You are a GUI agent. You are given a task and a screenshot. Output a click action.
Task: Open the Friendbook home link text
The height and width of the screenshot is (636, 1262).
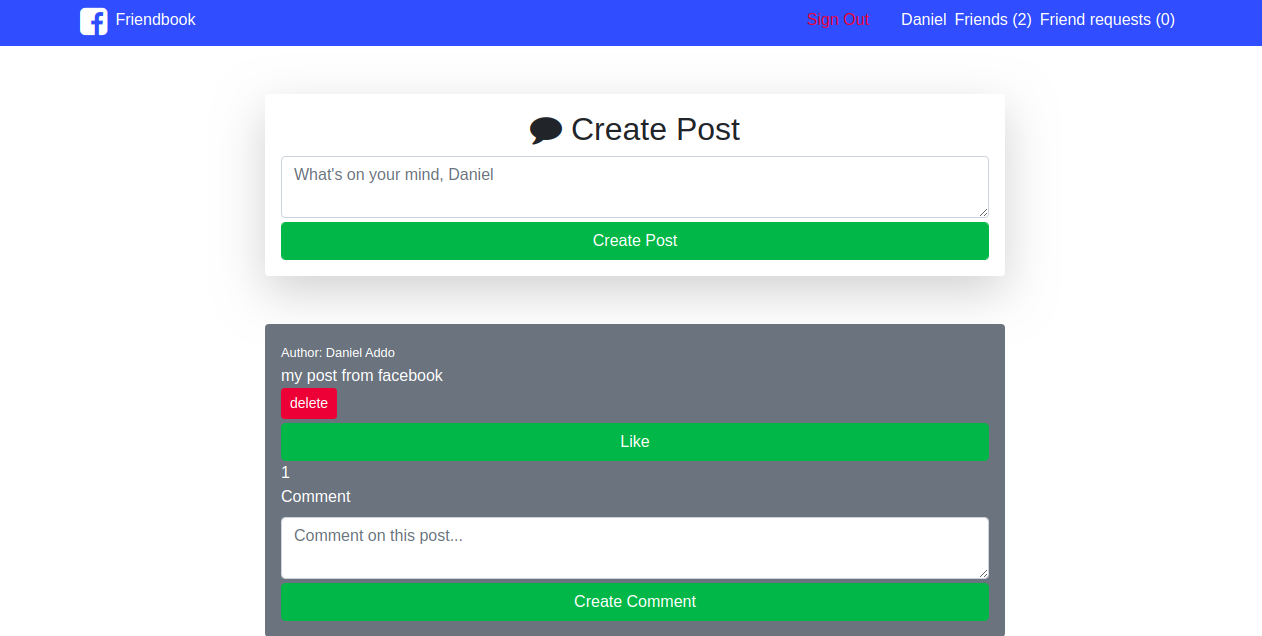click(155, 20)
